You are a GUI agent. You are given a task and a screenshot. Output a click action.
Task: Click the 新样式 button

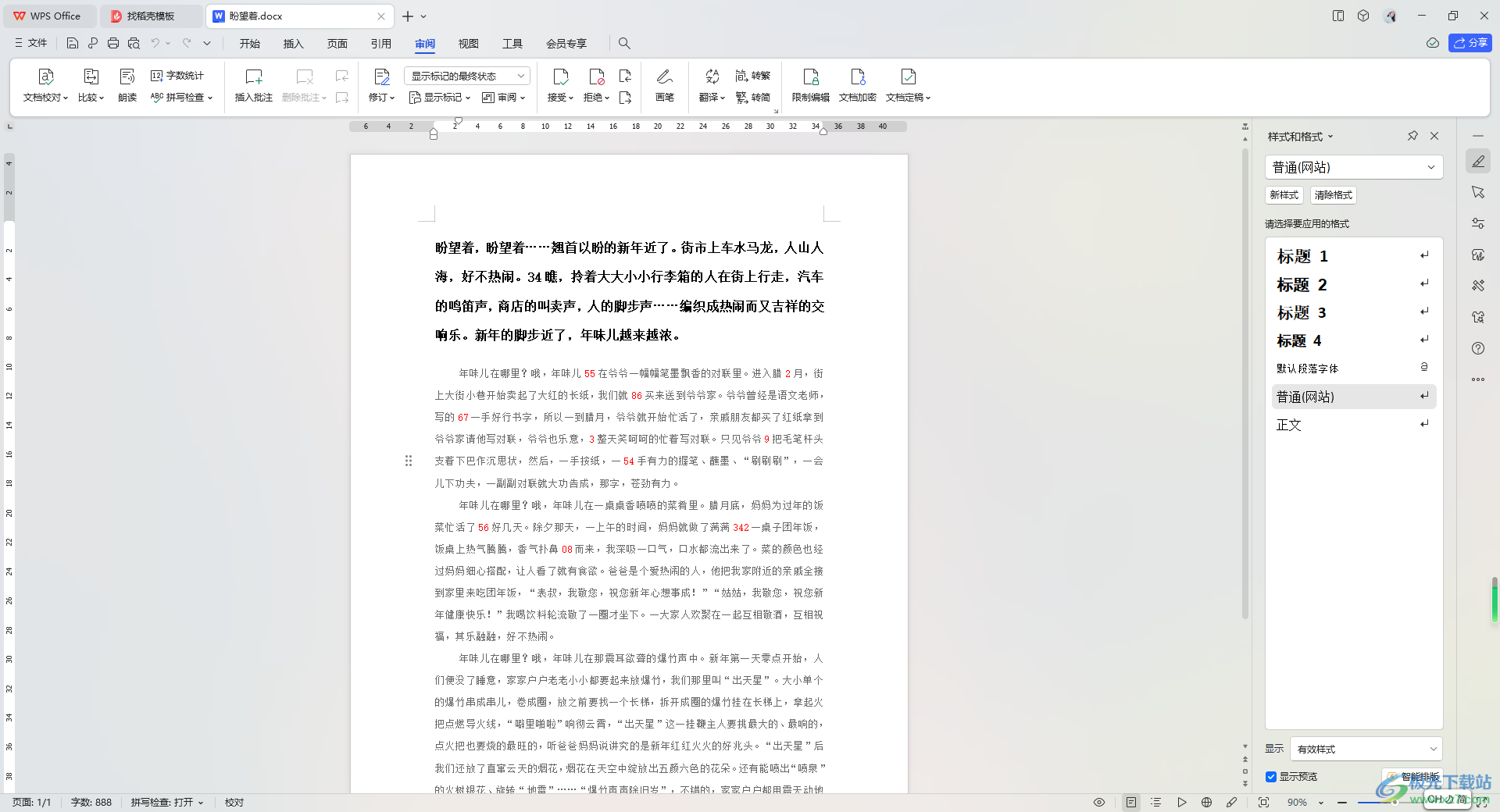click(1284, 195)
